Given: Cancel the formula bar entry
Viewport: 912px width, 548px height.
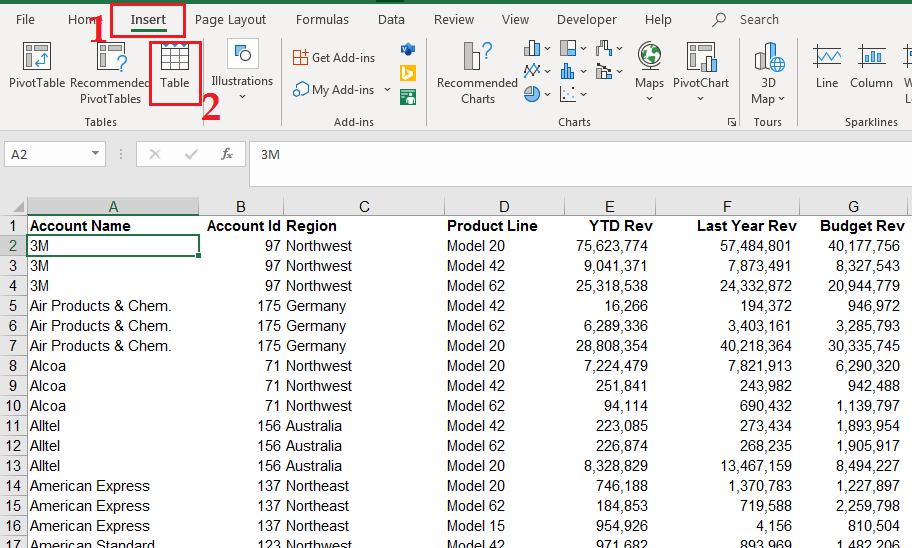Looking at the screenshot, I should (x=155, y=154).
